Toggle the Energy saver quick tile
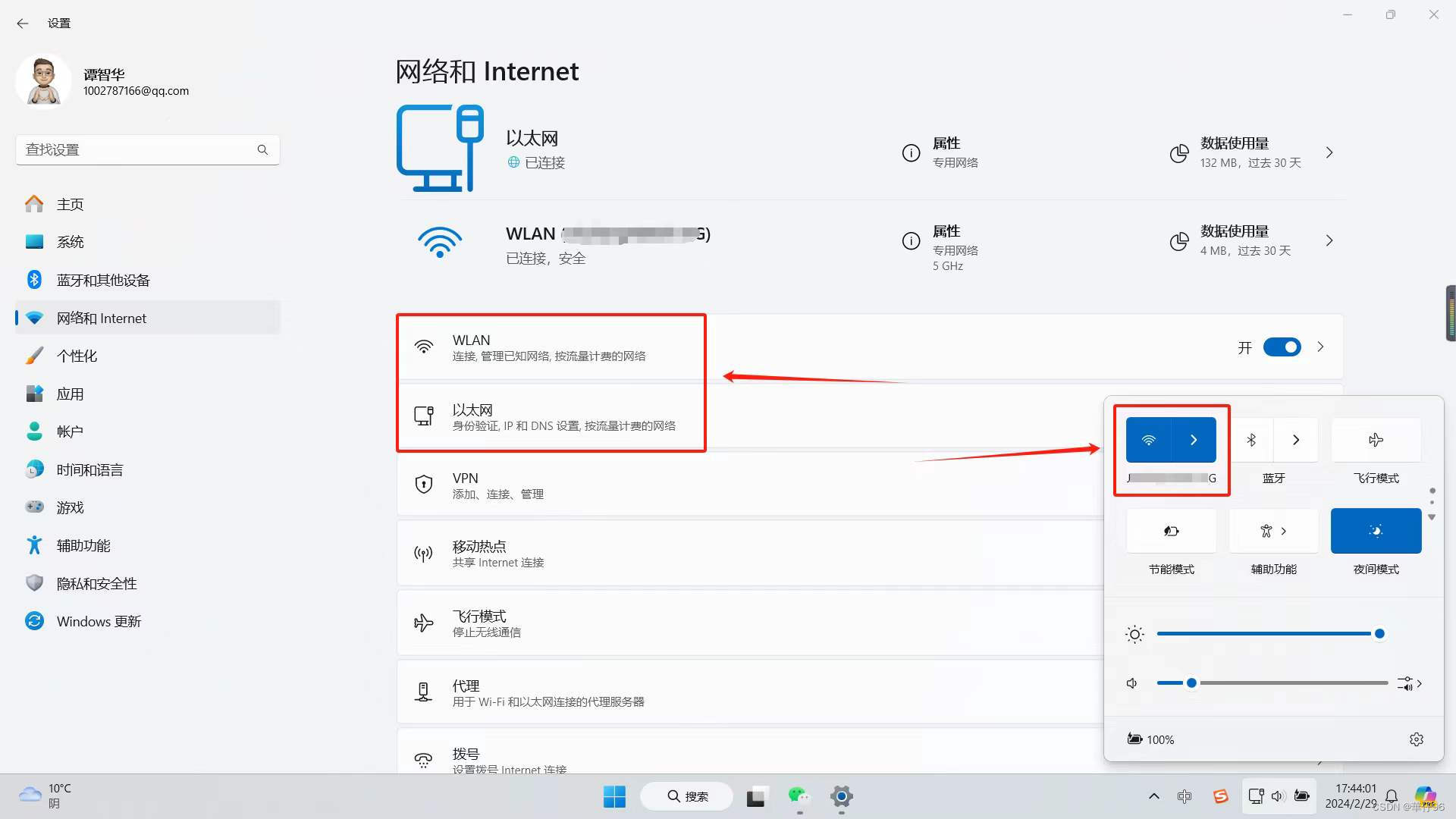 point(1171,531)
